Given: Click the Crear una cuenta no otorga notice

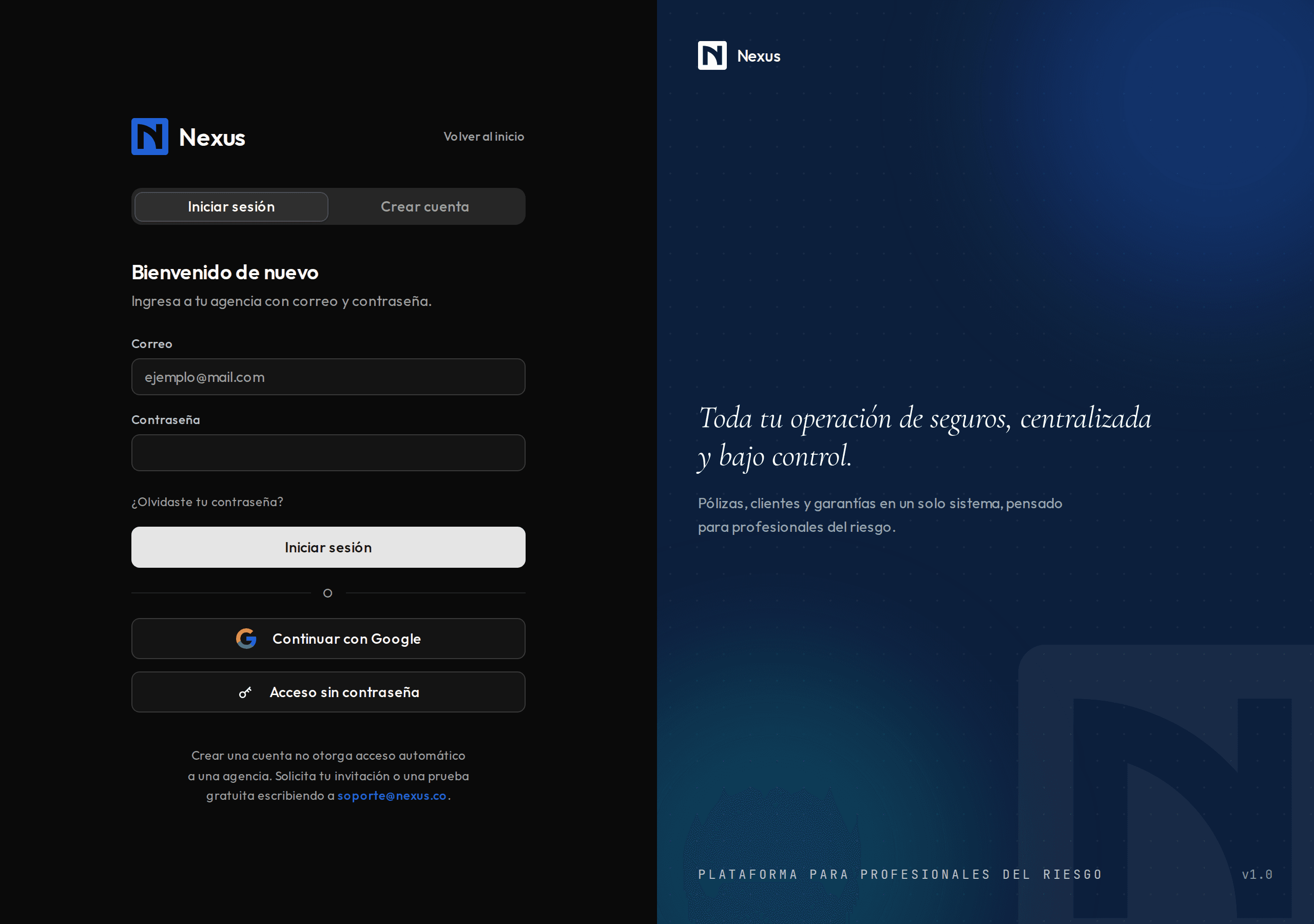Looking at the screenshot, I should point(328,776).
